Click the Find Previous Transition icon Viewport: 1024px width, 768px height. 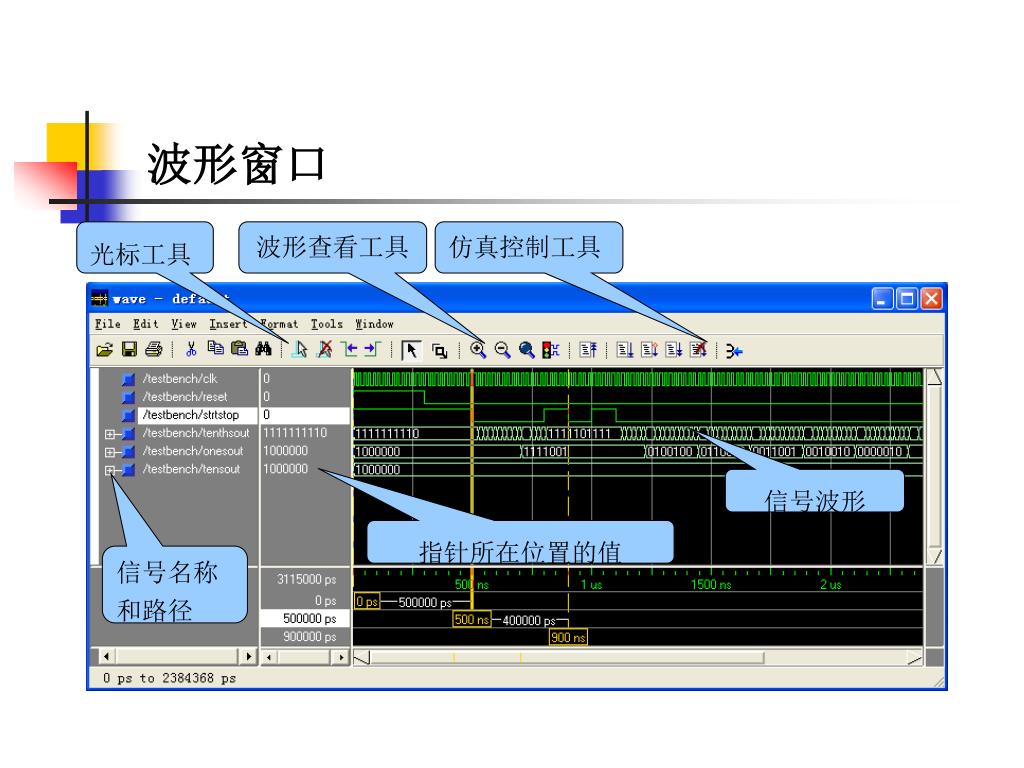pyautogui.click(x=349, y=350)
